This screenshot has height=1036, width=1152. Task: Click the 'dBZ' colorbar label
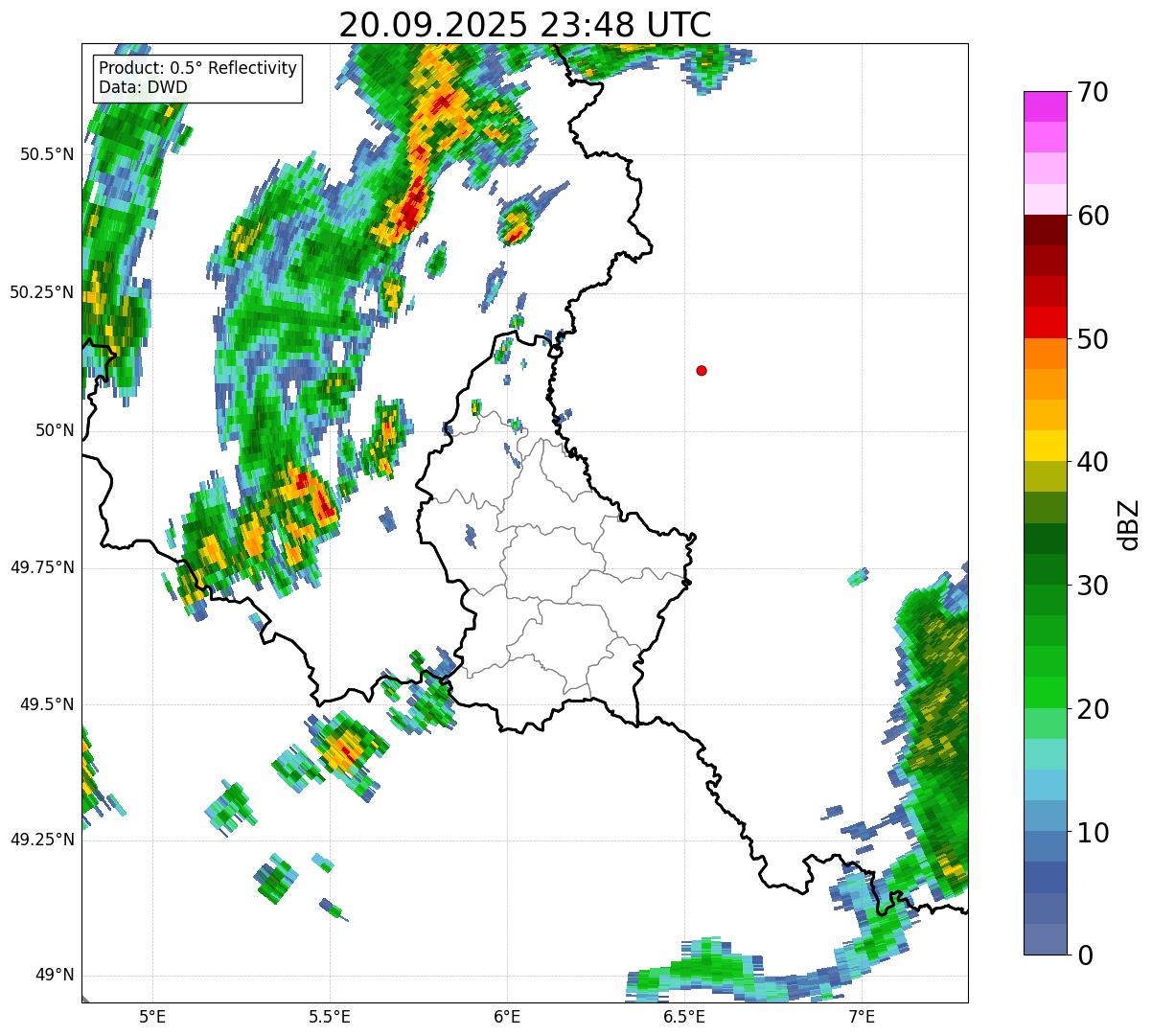pos(1128,524)
